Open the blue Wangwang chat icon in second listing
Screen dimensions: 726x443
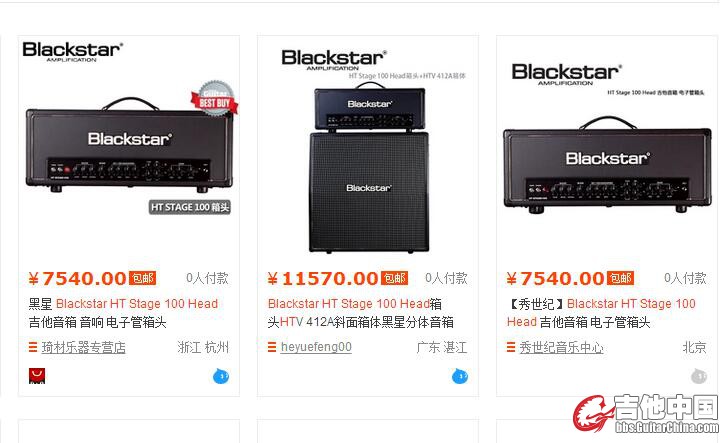point(460,376)
